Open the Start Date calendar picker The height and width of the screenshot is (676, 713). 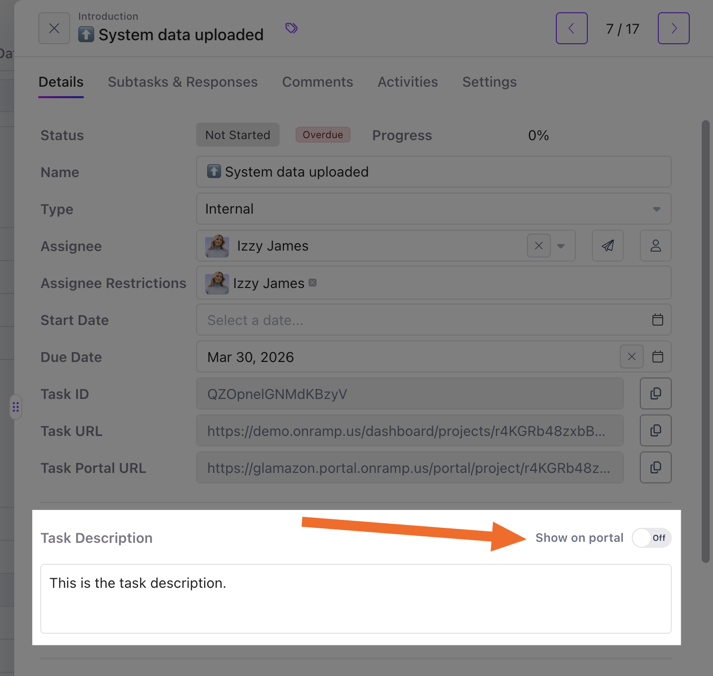tap(657, 320)
